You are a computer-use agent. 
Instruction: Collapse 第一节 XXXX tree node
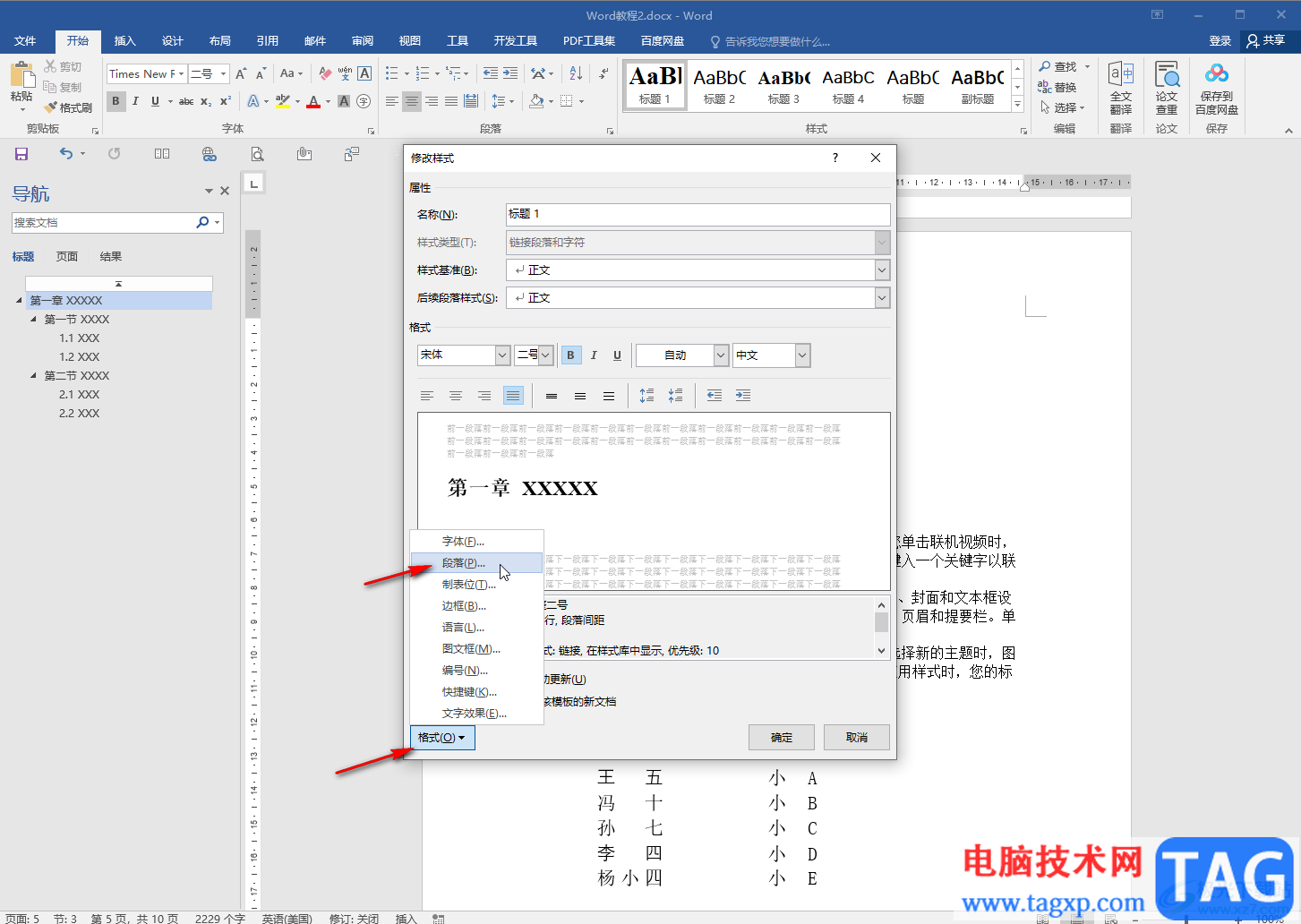click(34, 319)
